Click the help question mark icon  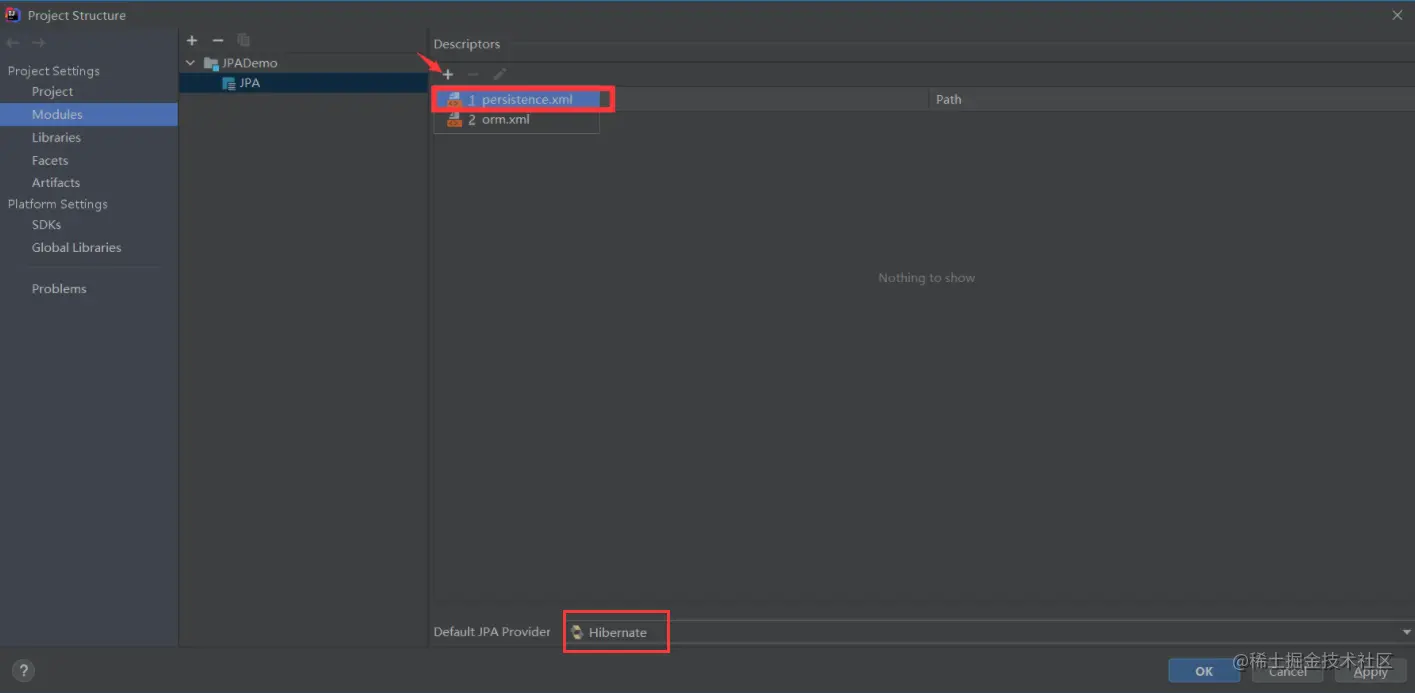pos(24,671)
